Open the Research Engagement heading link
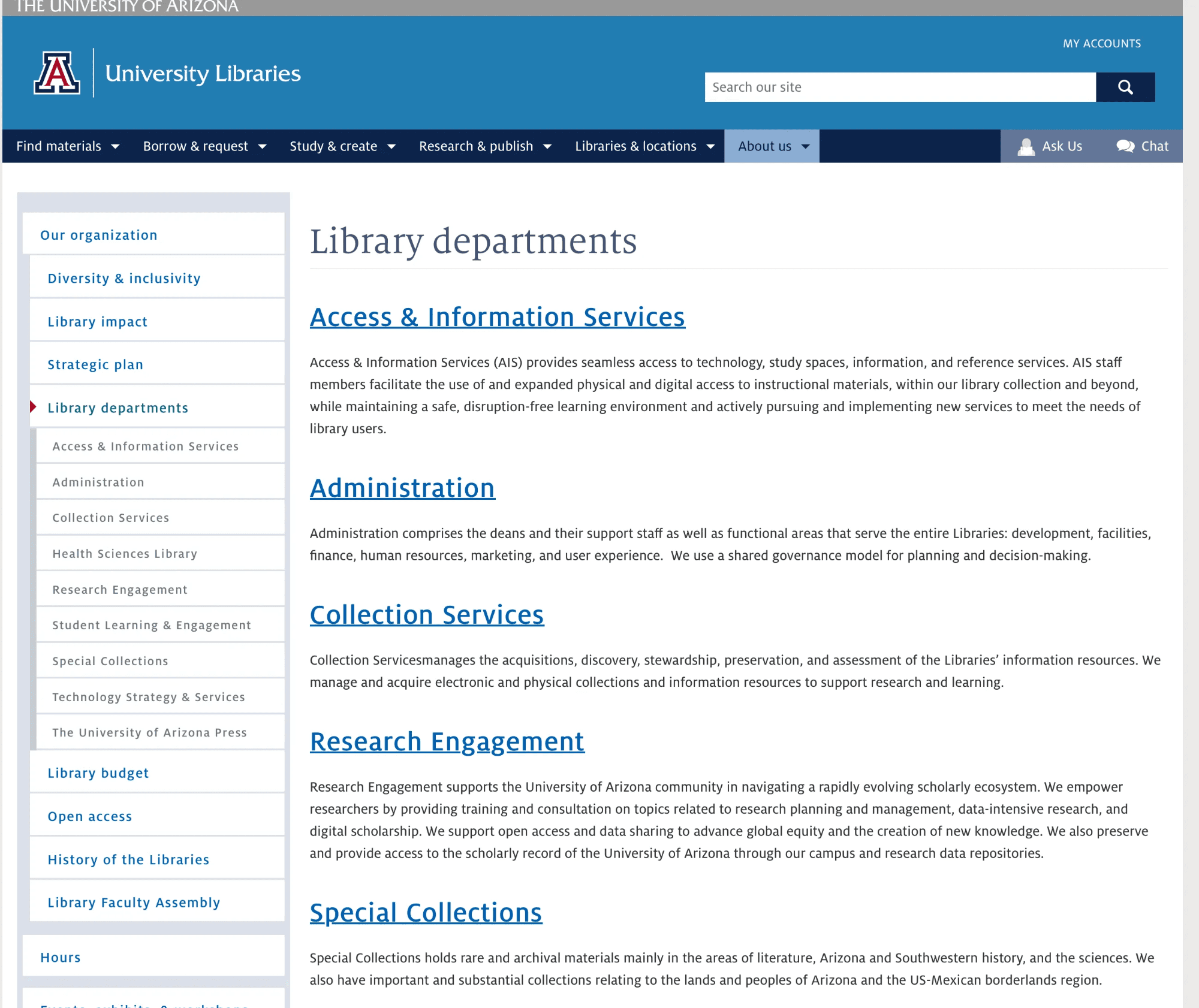Viewport: 1199px width, 1008px height. (x=447, y=742)
